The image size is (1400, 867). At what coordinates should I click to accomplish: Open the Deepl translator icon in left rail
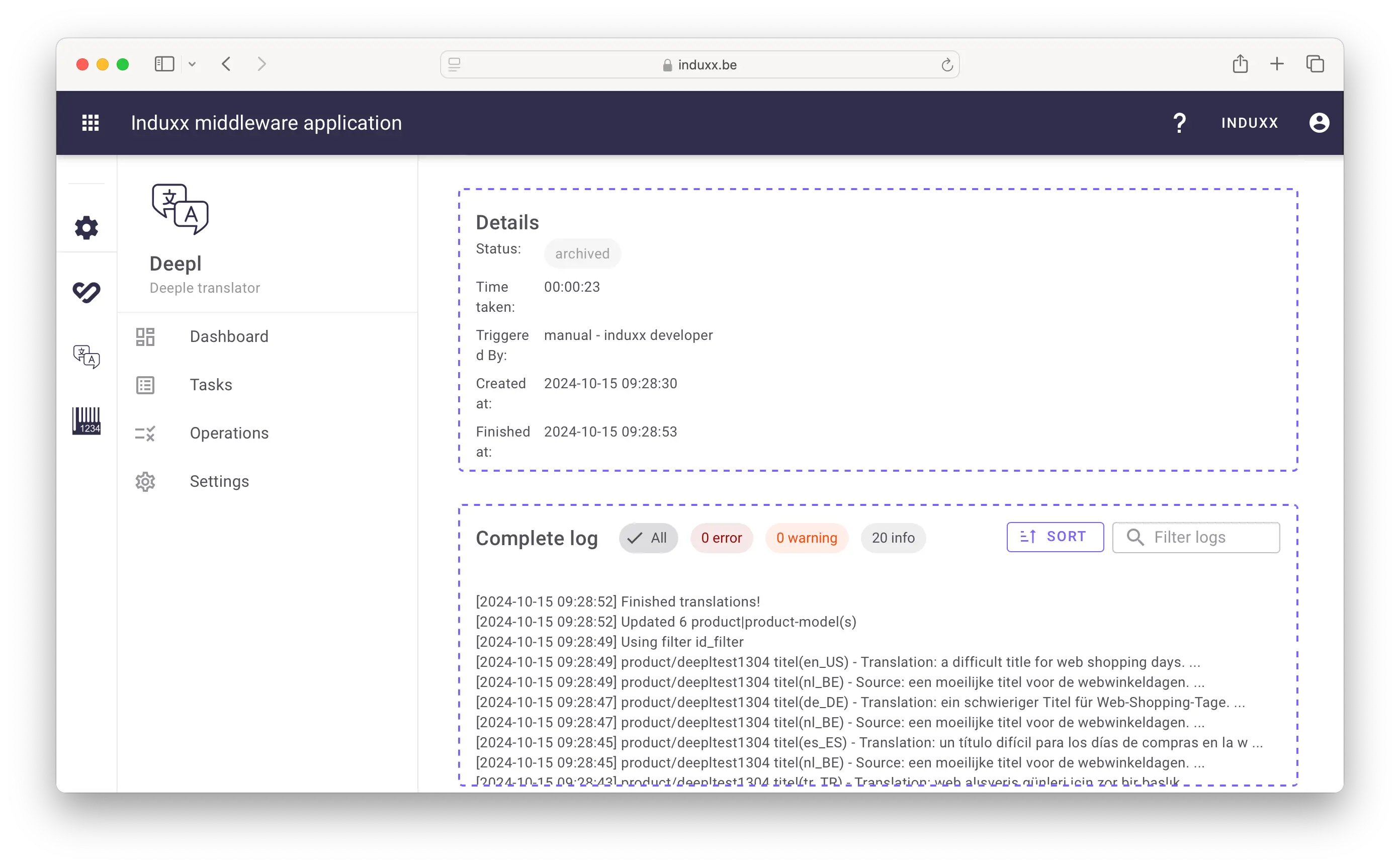click(x=86, y=357)
